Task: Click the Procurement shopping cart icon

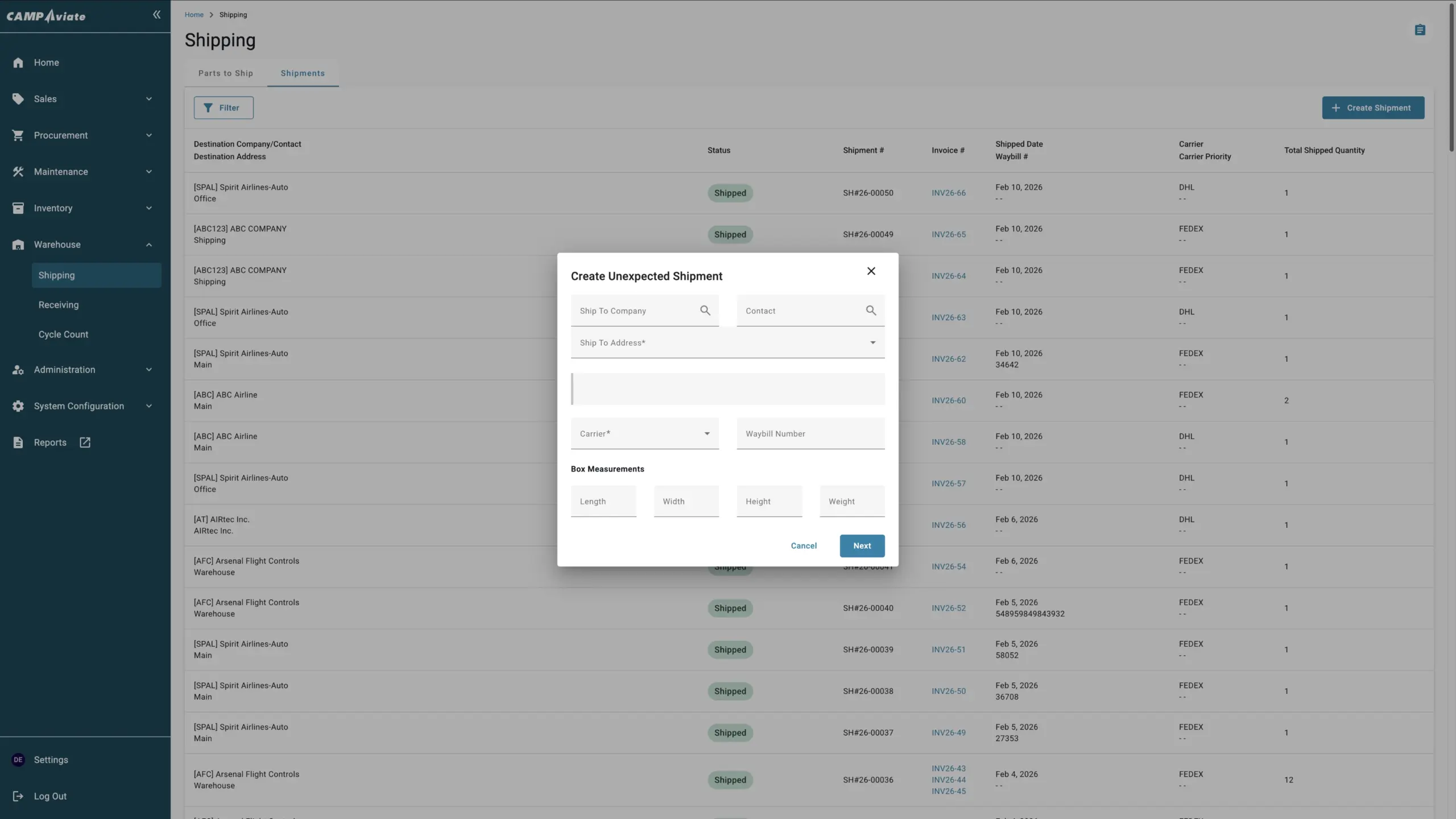Action: (18, 135)
